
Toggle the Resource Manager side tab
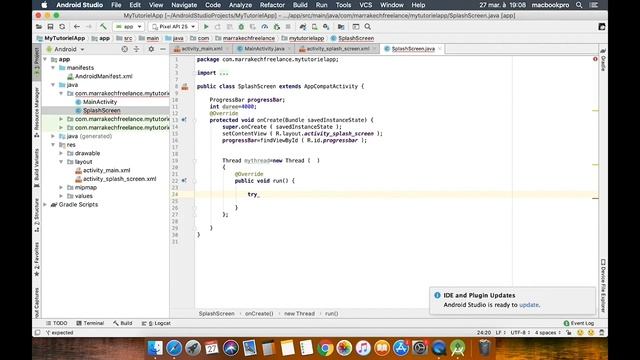(37, 112)
